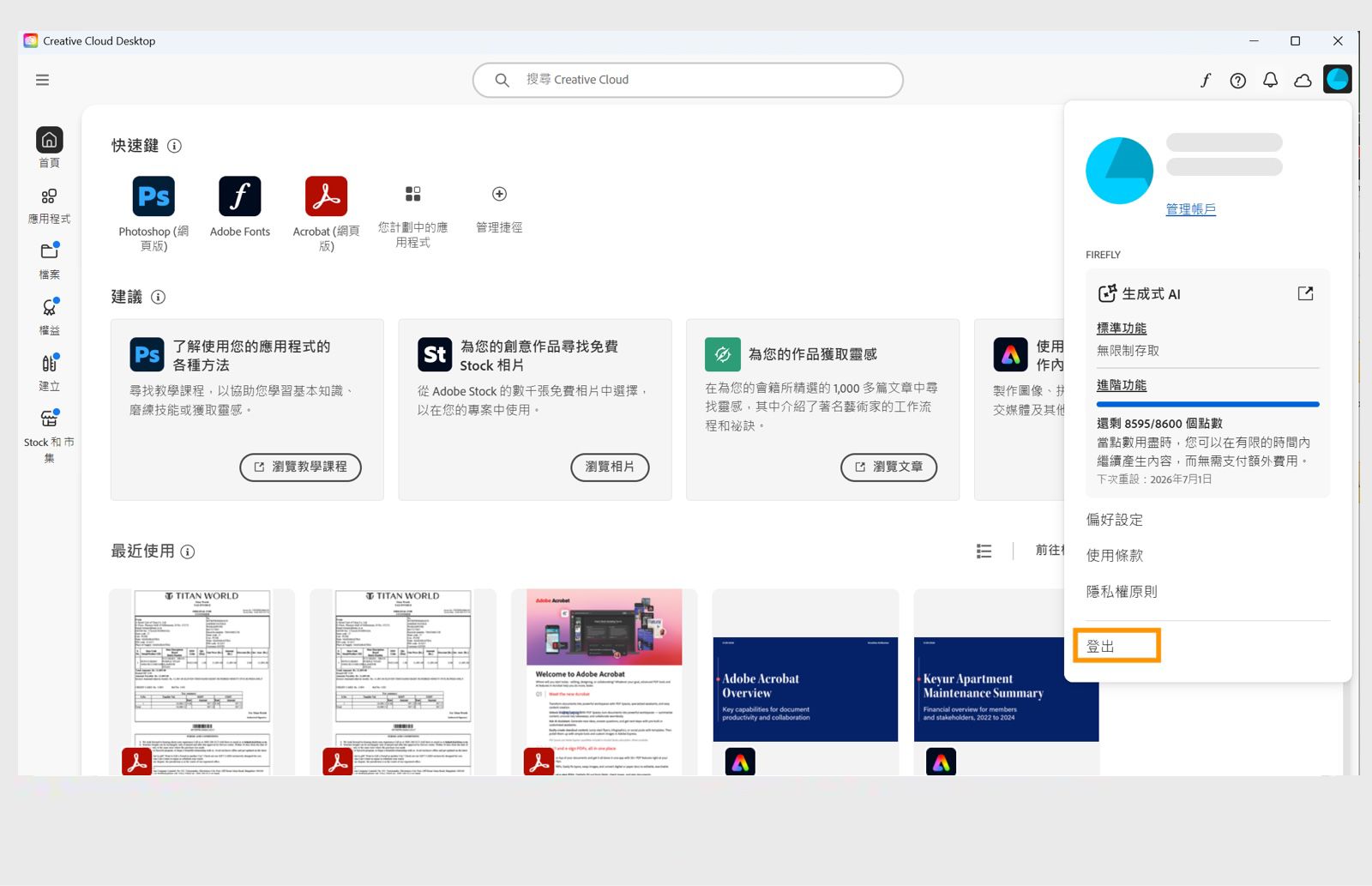Open the help question mark icon
Viewport: 1372px width, 886px height.
[1237, 80]
